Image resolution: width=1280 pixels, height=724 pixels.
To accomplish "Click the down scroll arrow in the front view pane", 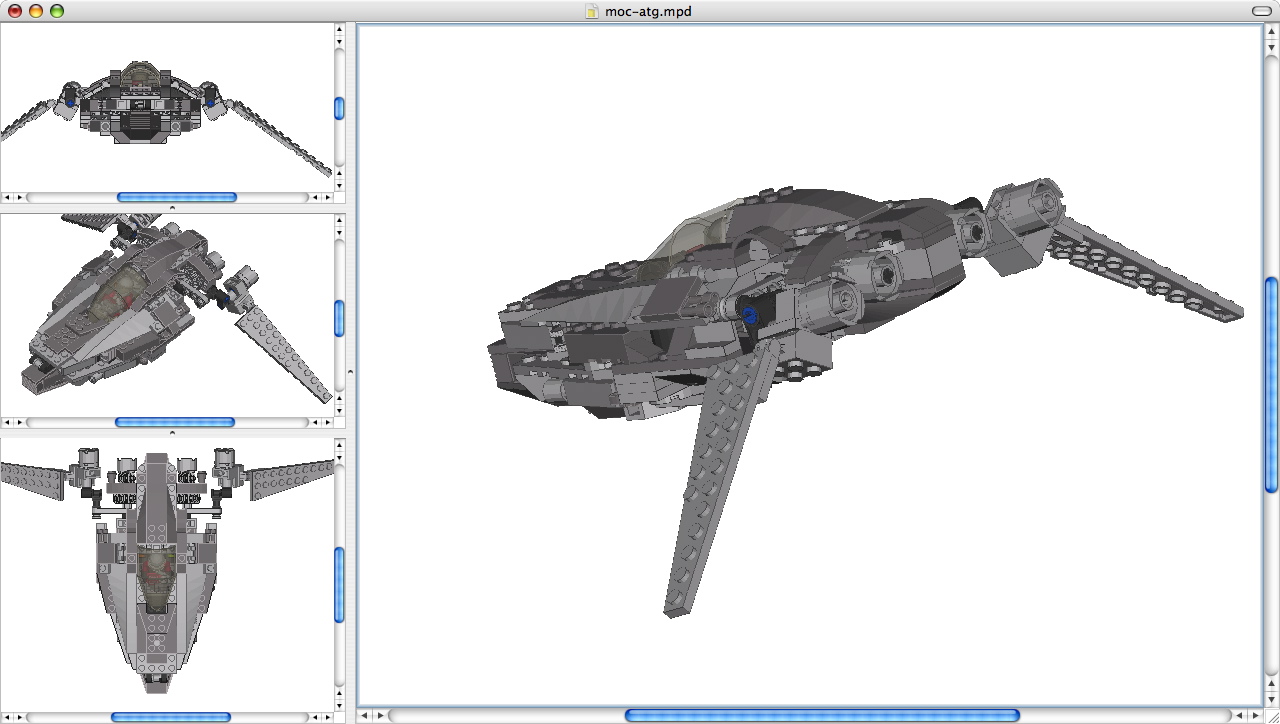I will (337, 186).
